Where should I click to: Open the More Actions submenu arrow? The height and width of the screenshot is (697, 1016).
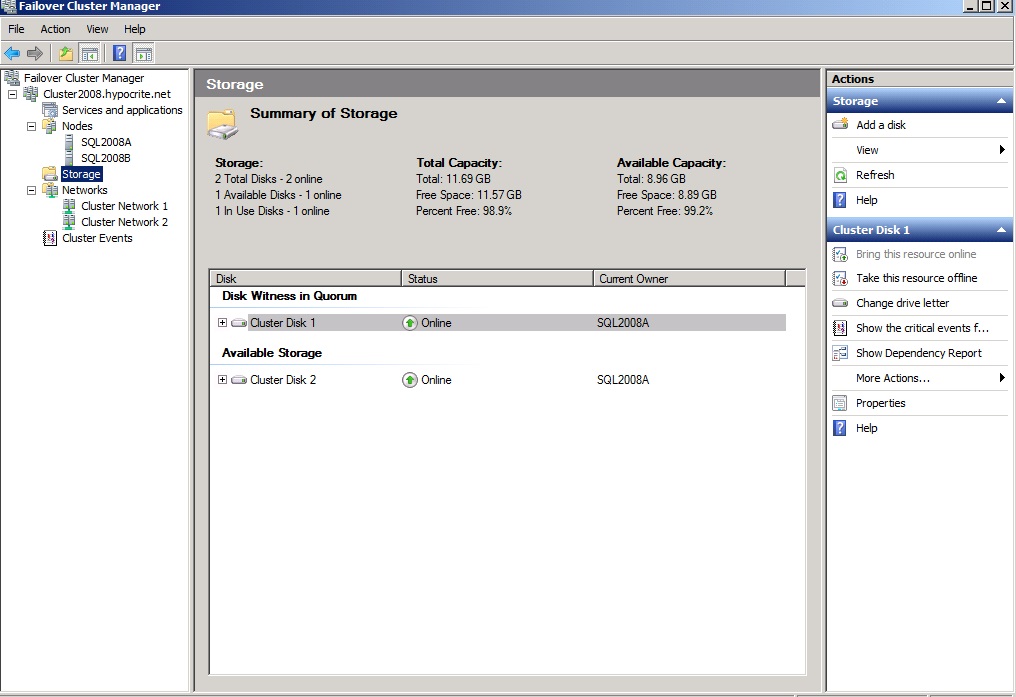(x=1002, y=378)
